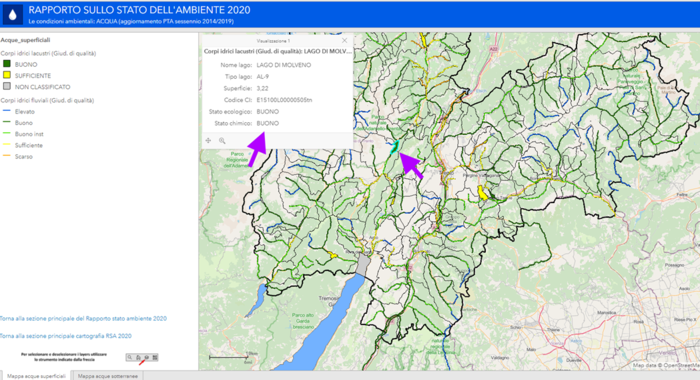The image size is (700, 380).
Task: Click the Parco alto Garda bresciano map label
Action: tap(303, 321)
